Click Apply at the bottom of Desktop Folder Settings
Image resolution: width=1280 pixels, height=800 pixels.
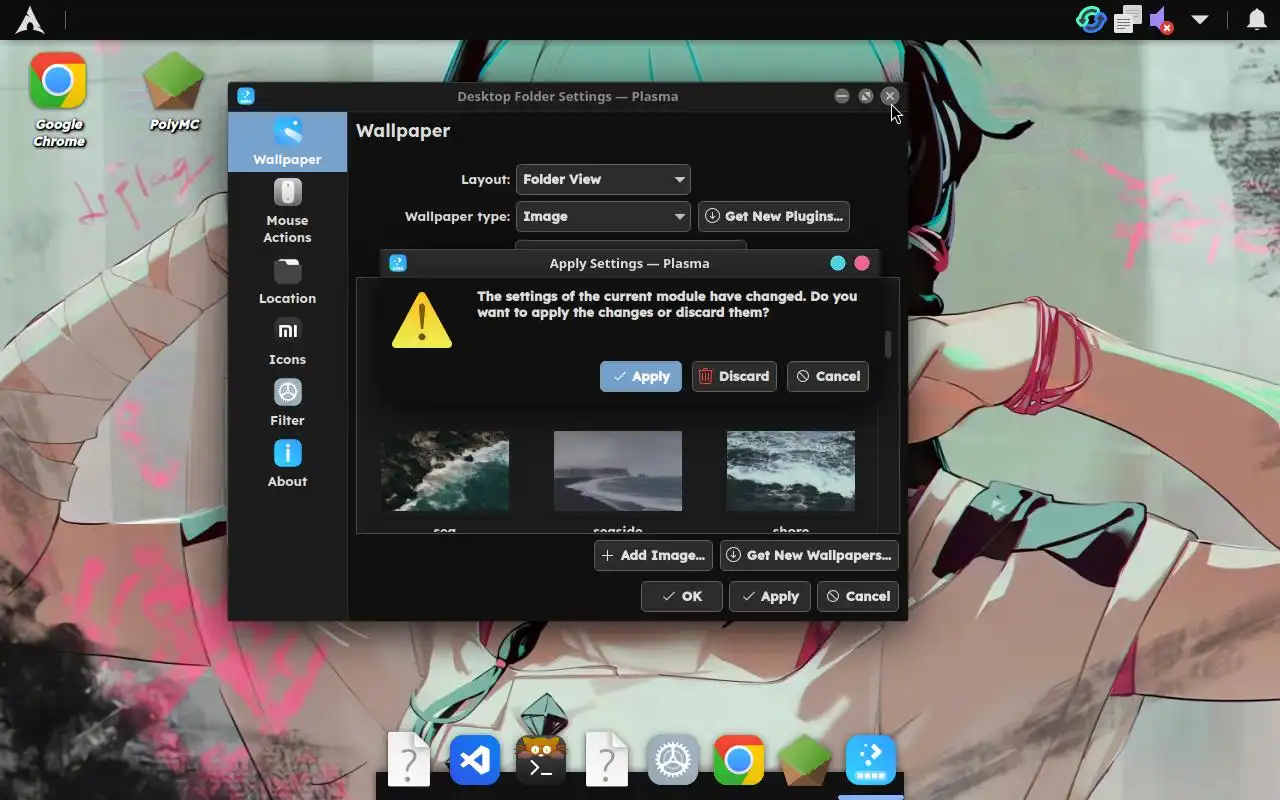point(770,596)
